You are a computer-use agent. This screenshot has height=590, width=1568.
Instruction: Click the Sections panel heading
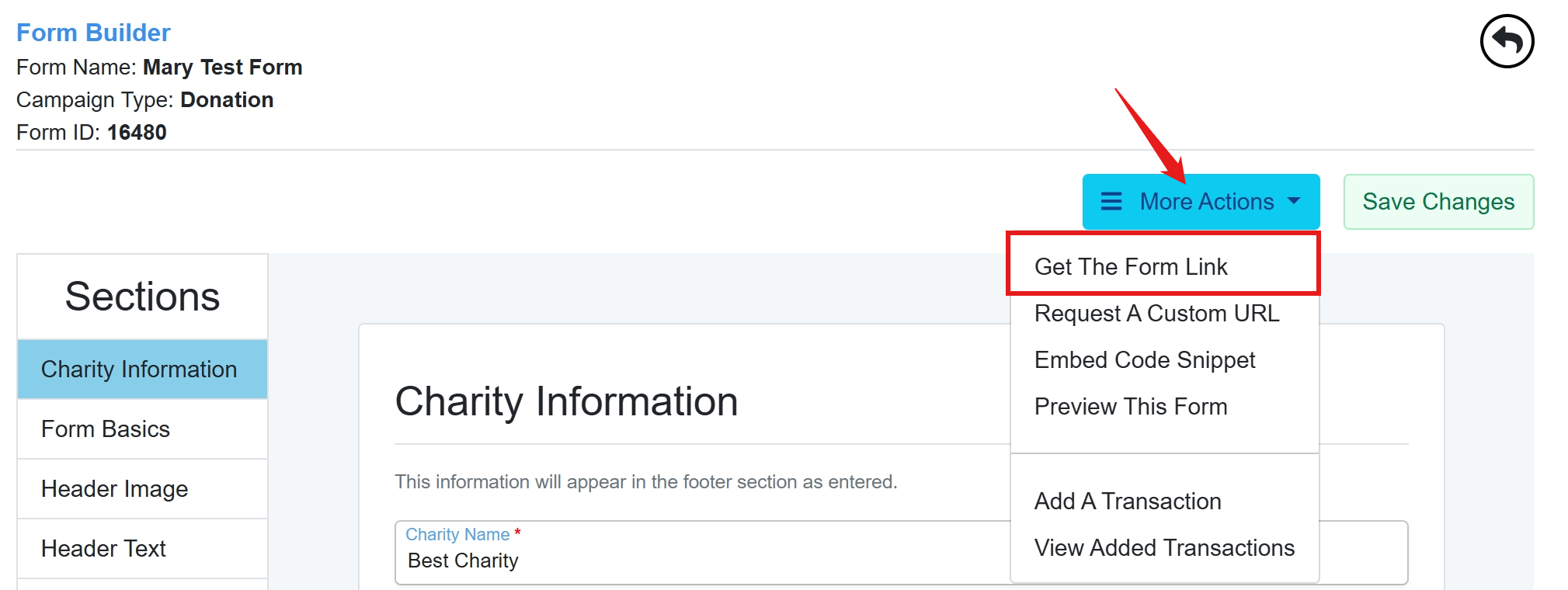coord(143,297)
